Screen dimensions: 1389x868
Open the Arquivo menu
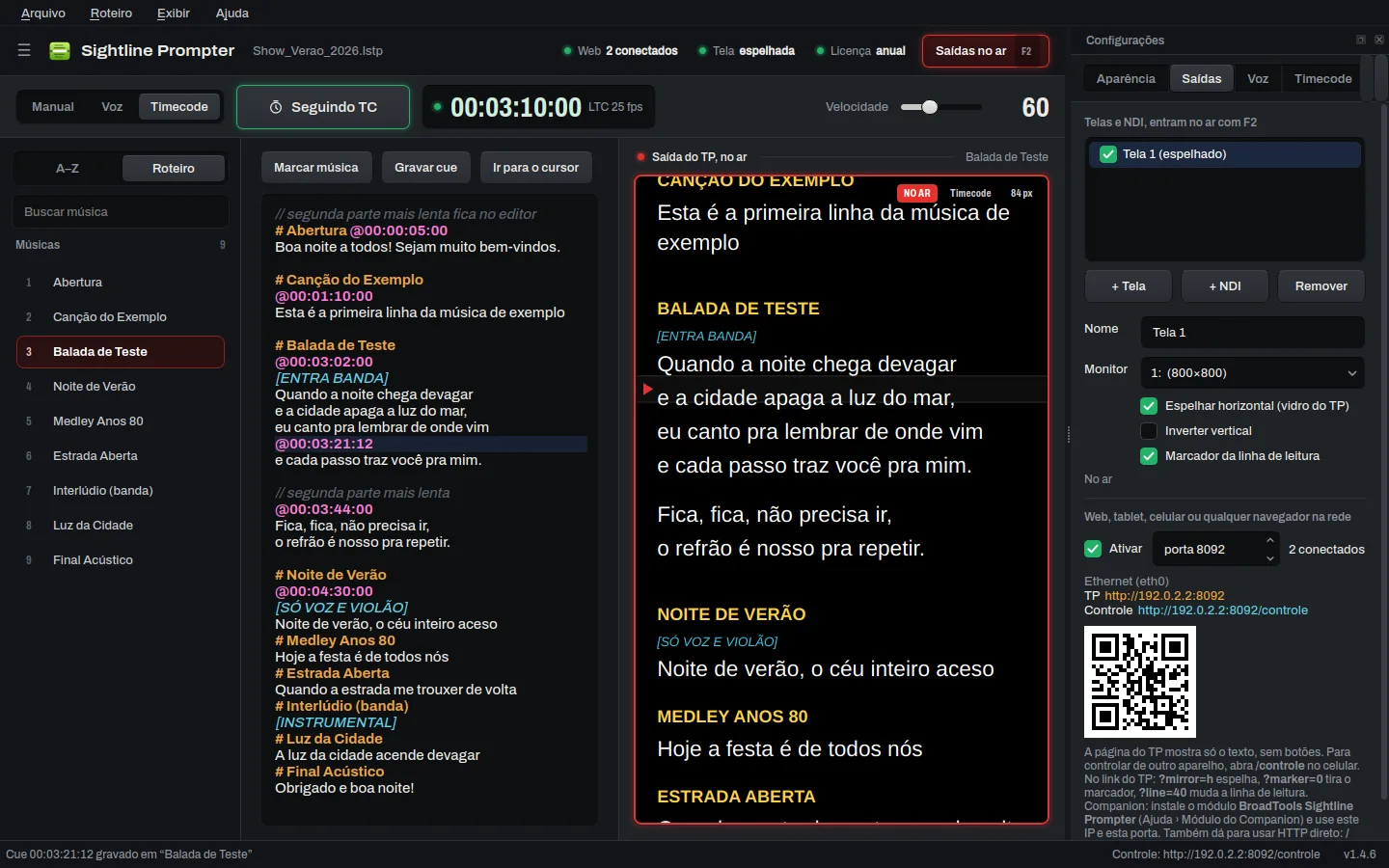[43, 14]
